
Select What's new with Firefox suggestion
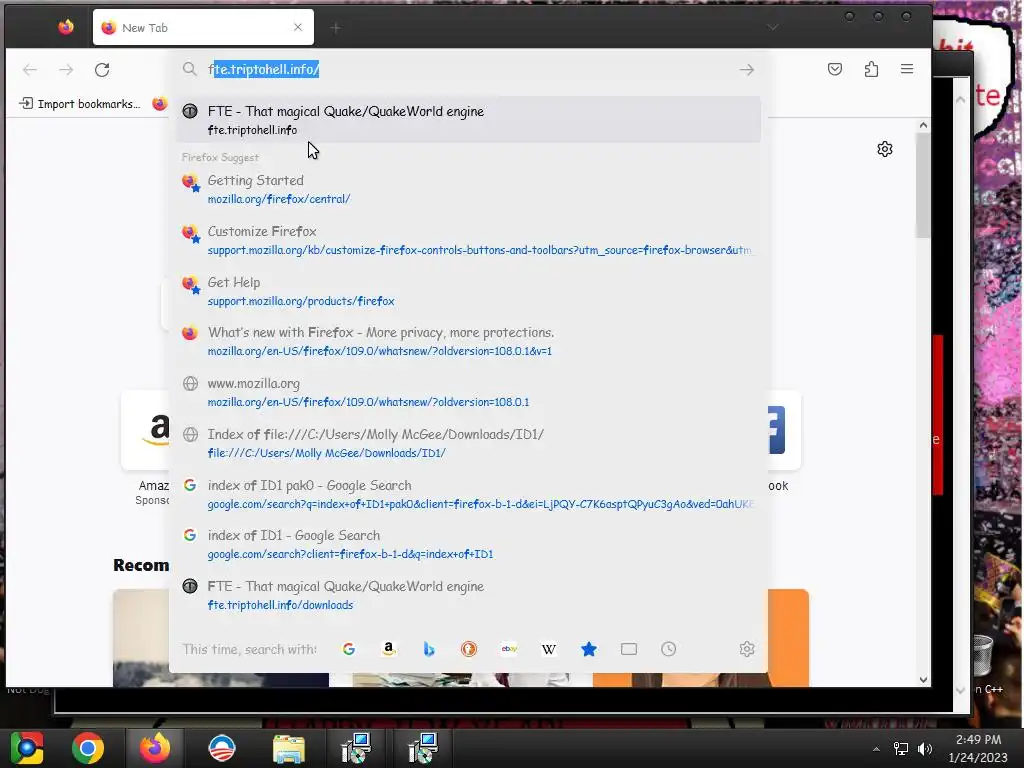pyautogui.click(x=468, y=342)
